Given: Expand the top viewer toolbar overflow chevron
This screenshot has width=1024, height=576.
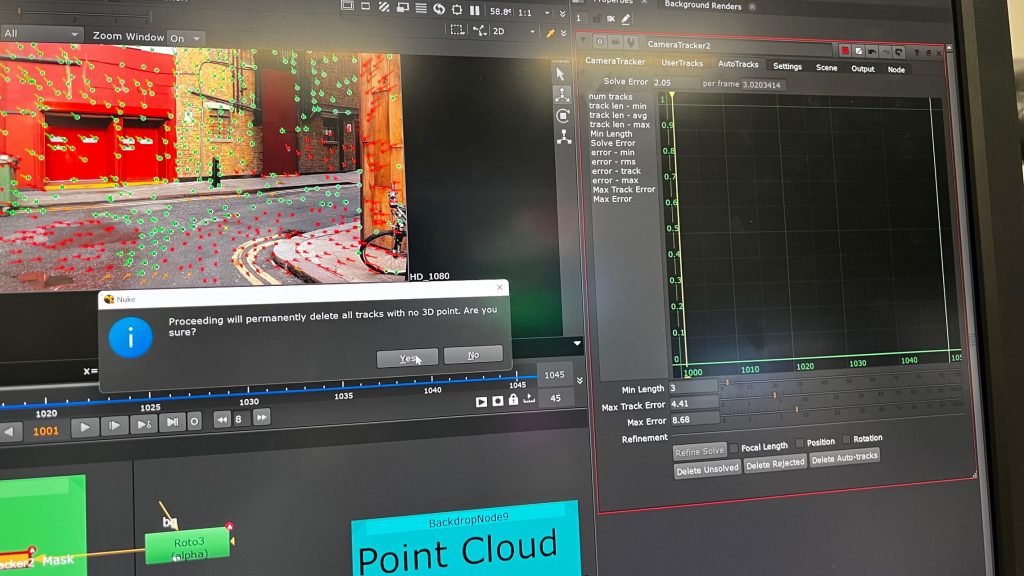Looking at the screenshot, I should click(x=562, y=13).
